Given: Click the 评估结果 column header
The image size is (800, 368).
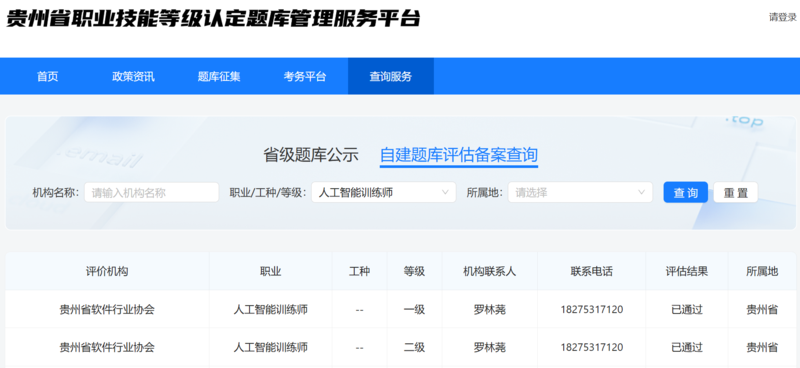Looking at the screenshot, I should 687,272.
